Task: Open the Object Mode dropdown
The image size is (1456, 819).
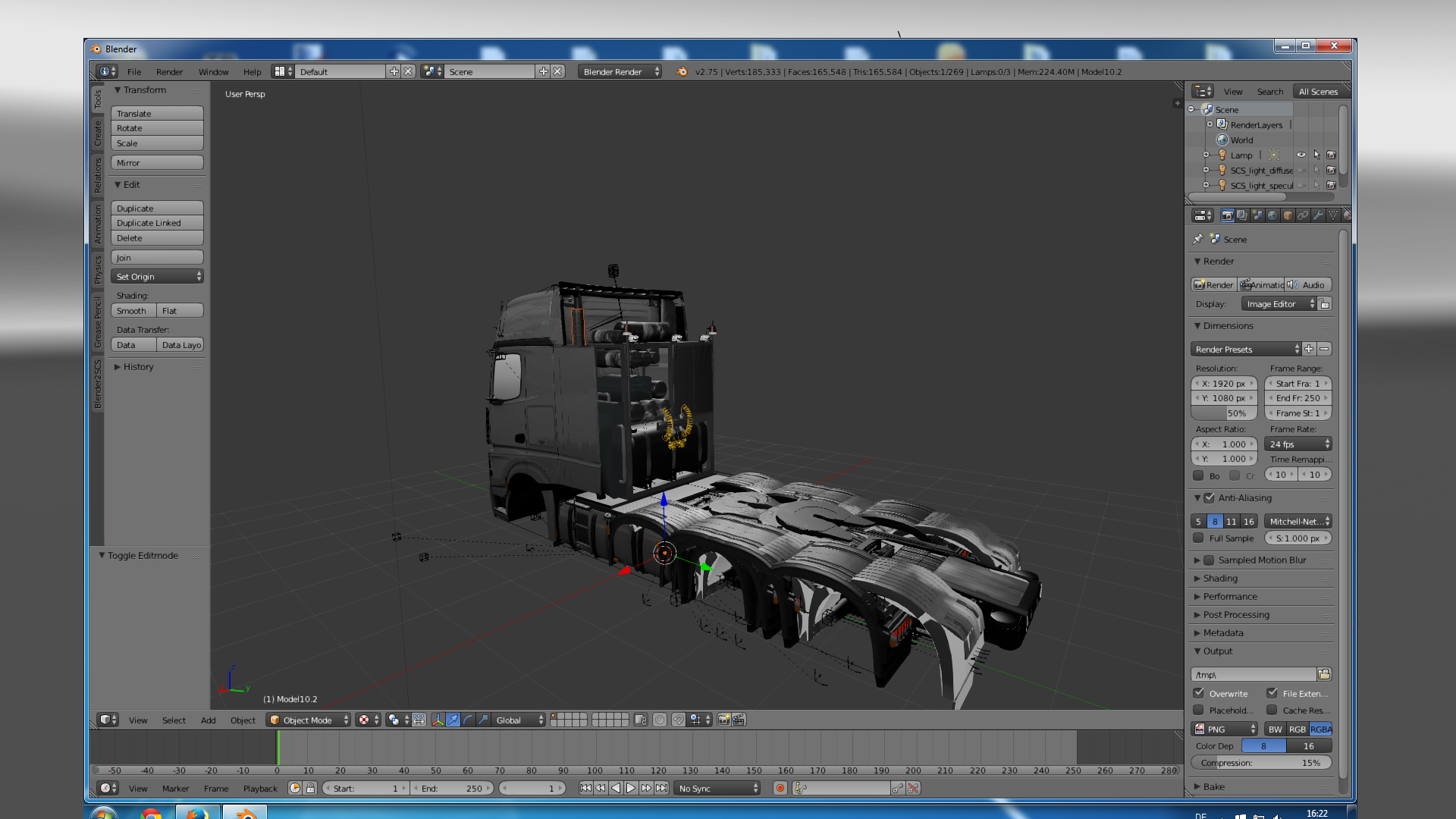Action: click(x=309, y=720)
